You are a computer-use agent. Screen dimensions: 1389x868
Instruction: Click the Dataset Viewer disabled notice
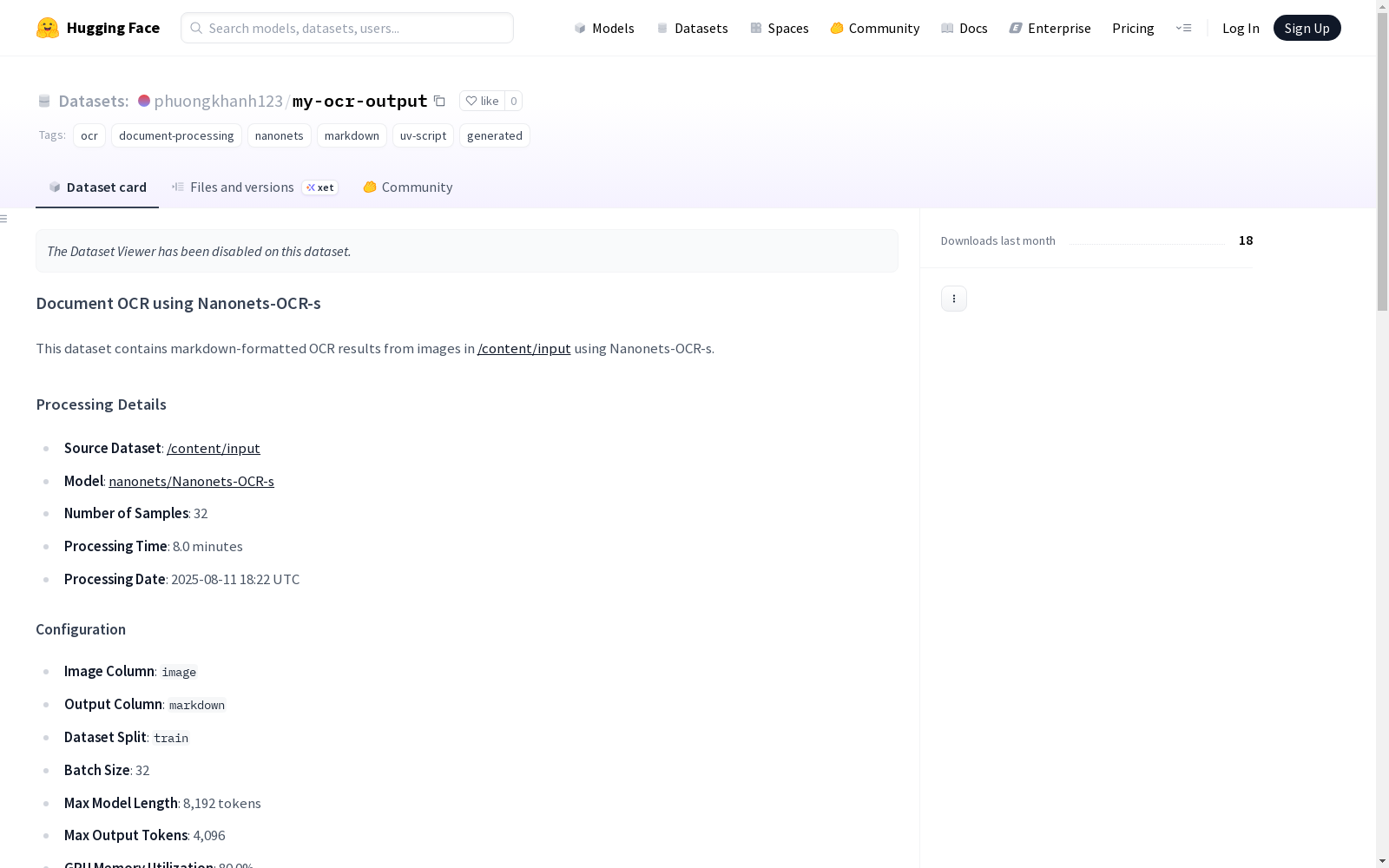[467, 251]
